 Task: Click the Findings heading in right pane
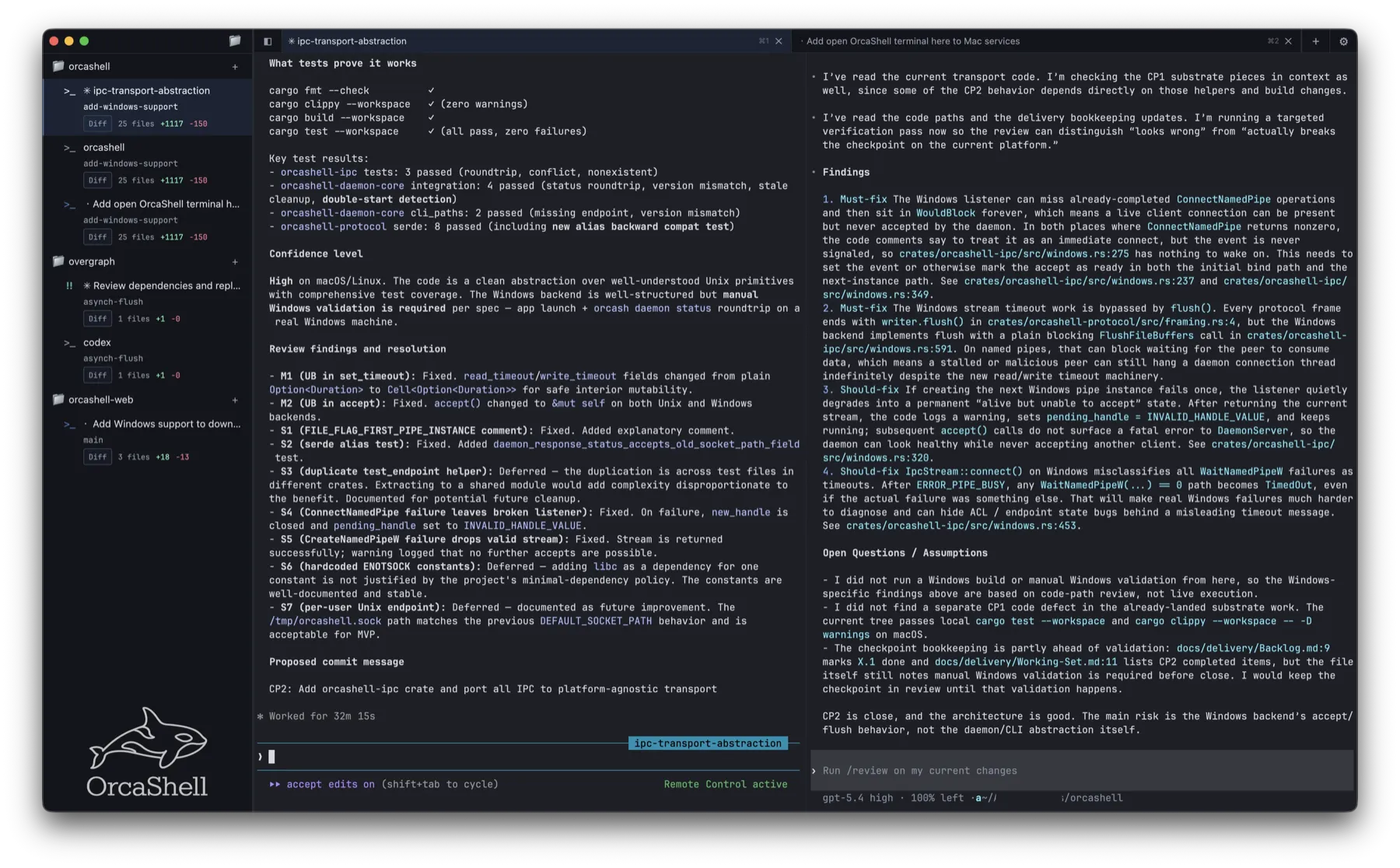(x=846, y=173)
